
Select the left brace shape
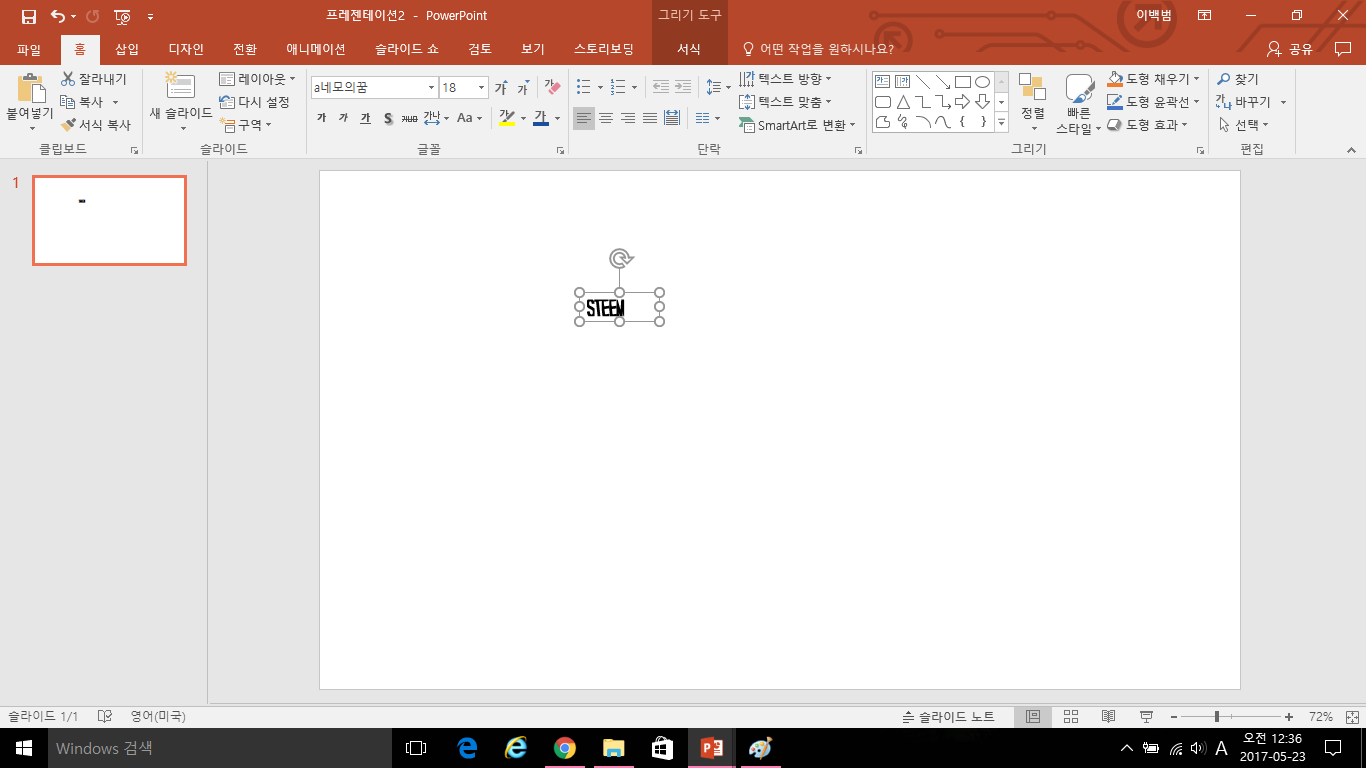click(x=962, y=122)
